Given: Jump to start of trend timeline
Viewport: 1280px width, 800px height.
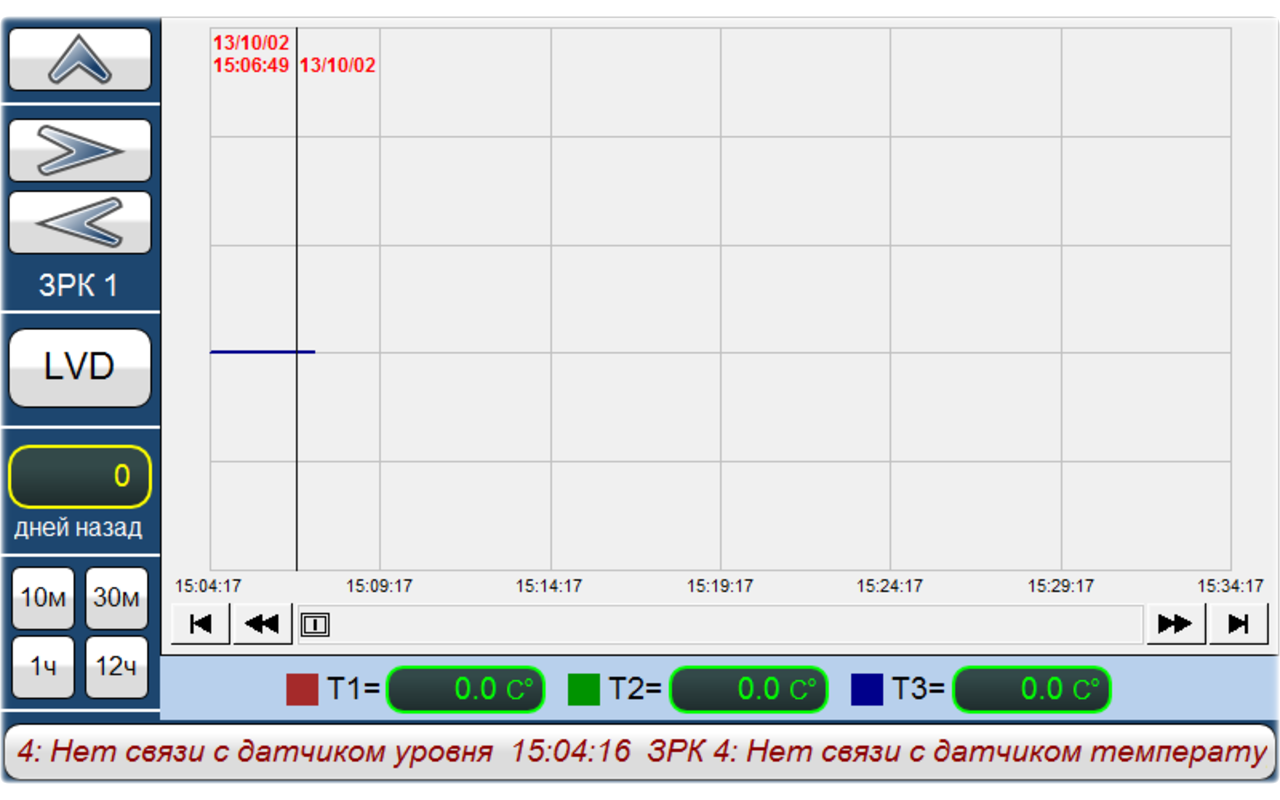Looking at the screenshot, I should (201, 624).
